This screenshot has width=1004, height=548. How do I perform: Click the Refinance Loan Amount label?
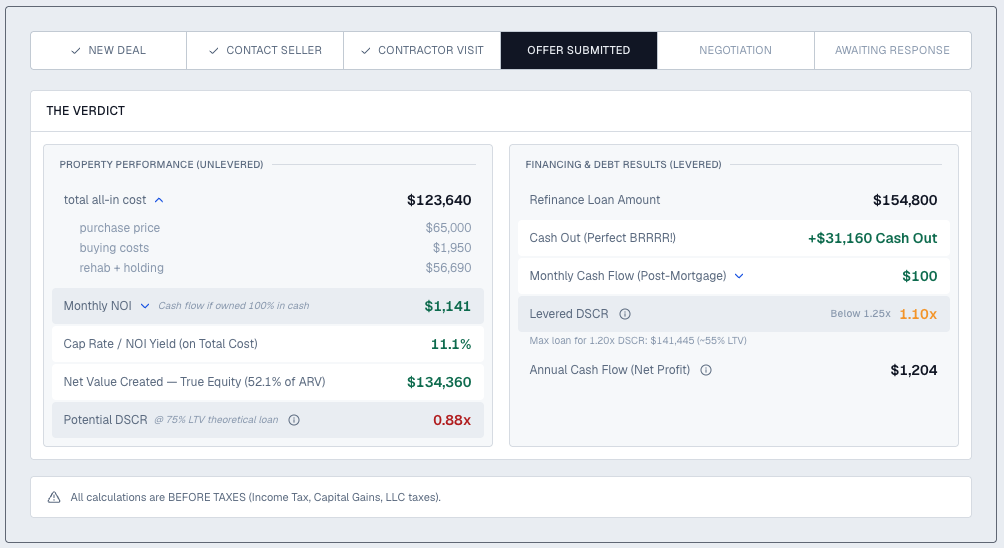point(595,200)
